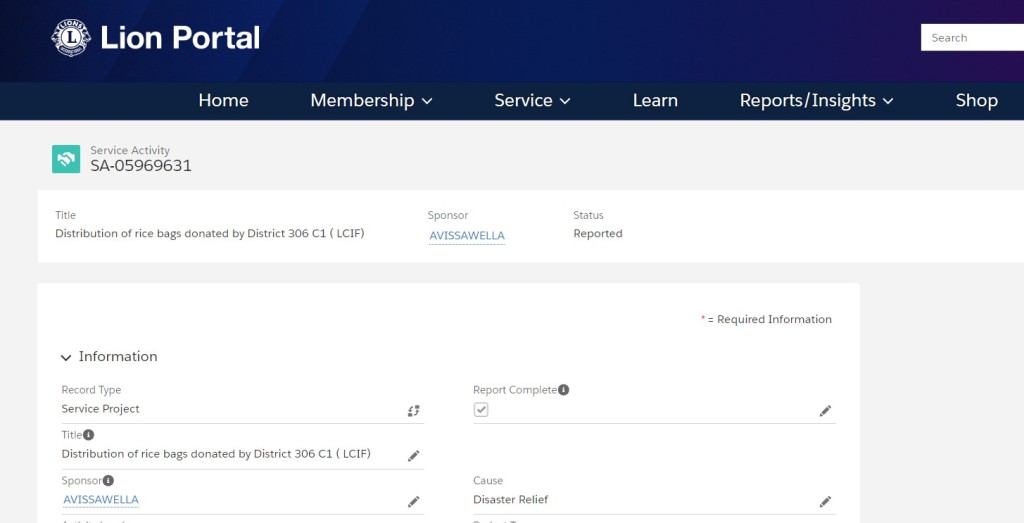The width and height of the screenshot is (1024, 523).
Task: Open AVISSAWELLA sponsor link in header
Action: coord(467,236)
